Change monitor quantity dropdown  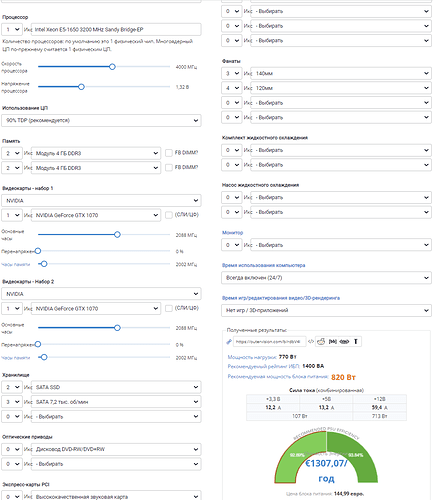pos(231,245)
